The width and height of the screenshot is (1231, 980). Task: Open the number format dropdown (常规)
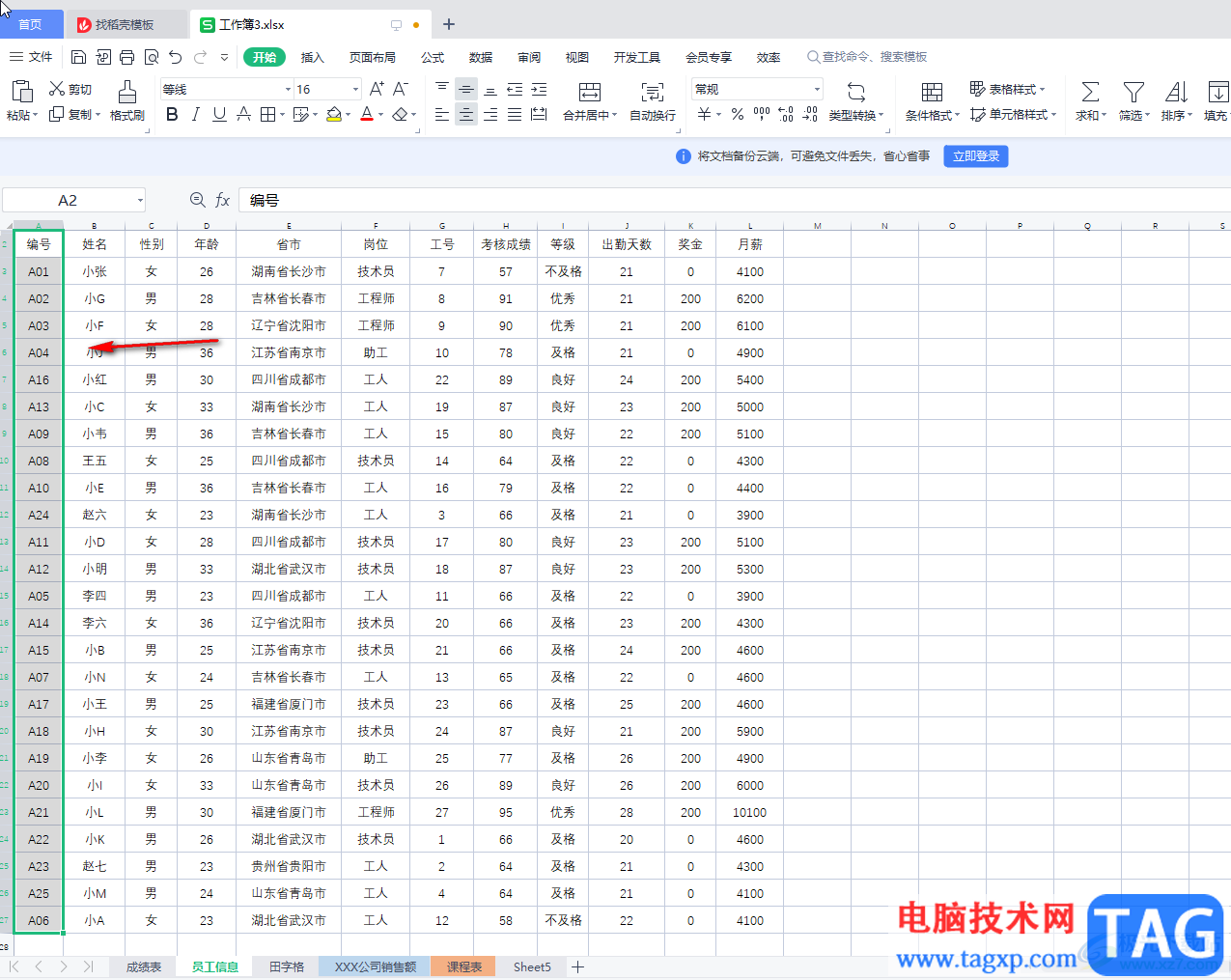coord(817,90)
